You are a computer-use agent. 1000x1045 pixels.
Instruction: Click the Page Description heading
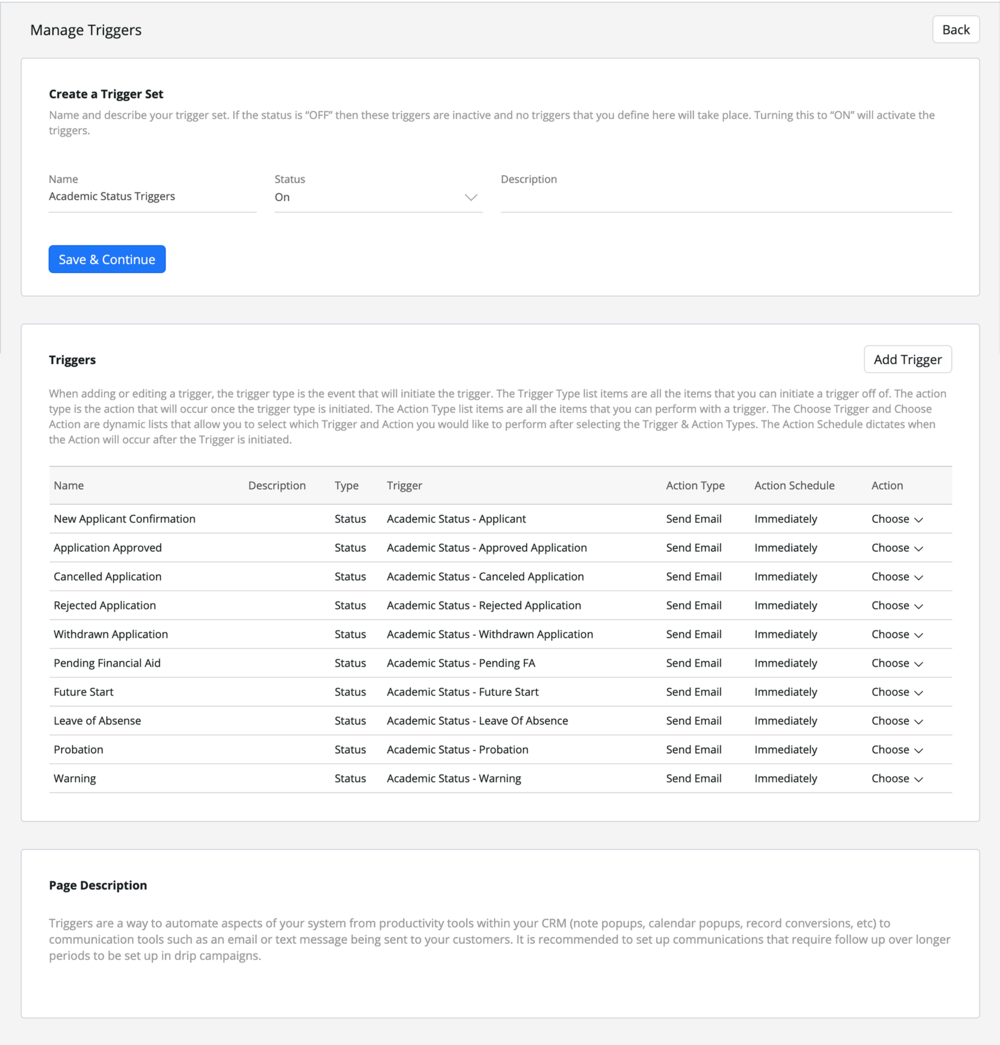(98, 885)
